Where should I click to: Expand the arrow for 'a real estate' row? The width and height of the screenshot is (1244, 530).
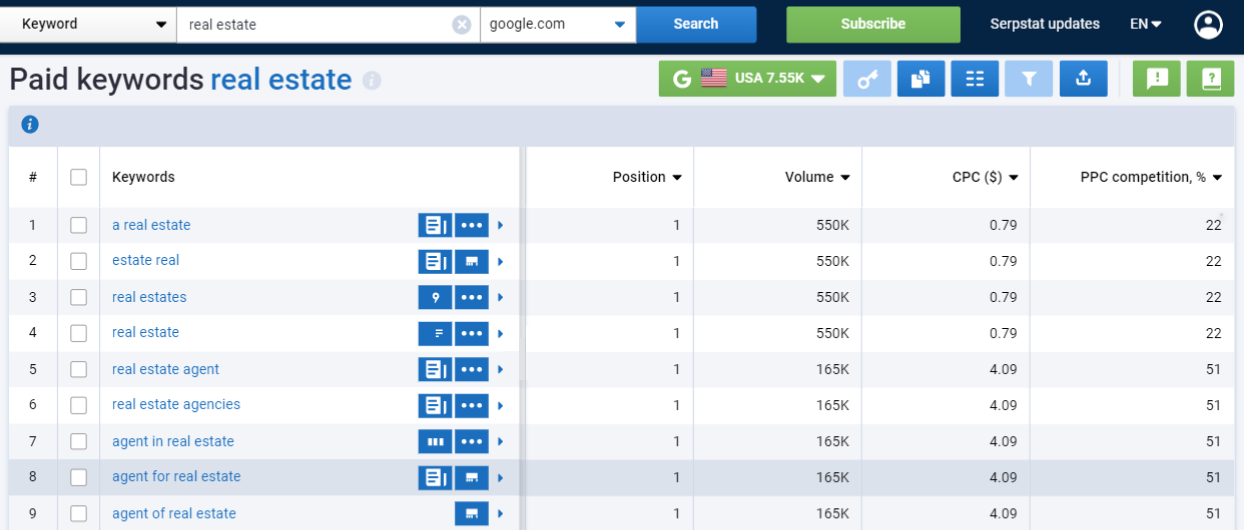click(500, 225)
